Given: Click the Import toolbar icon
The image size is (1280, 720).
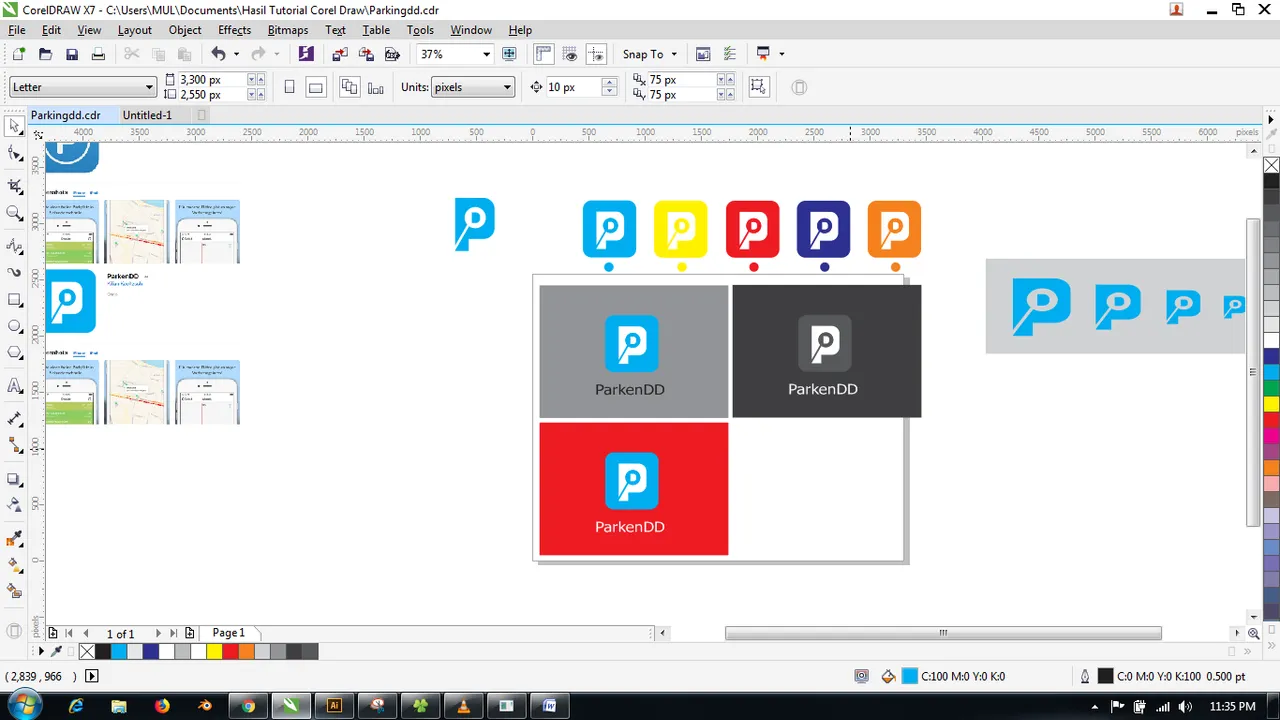Looking at the screenshot, I should (x=339, y=54).
